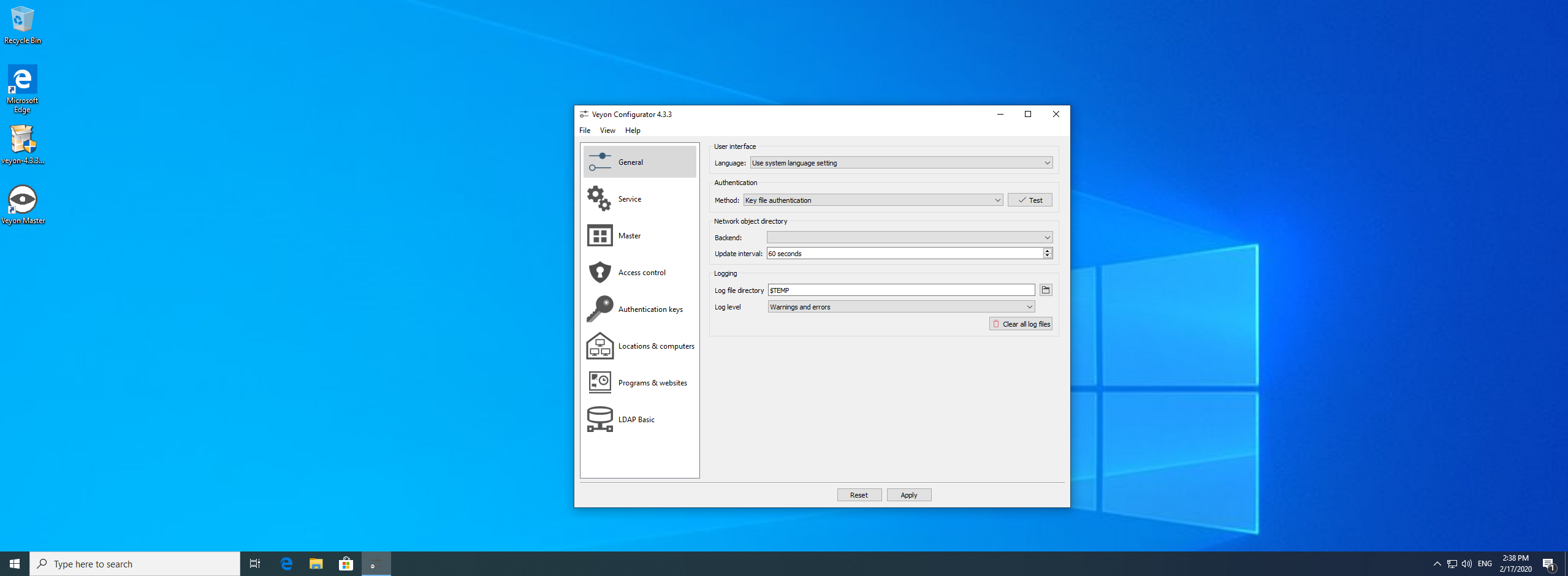
Task: Open the taskbar clock and date
Action: (x=1516, y=564)
